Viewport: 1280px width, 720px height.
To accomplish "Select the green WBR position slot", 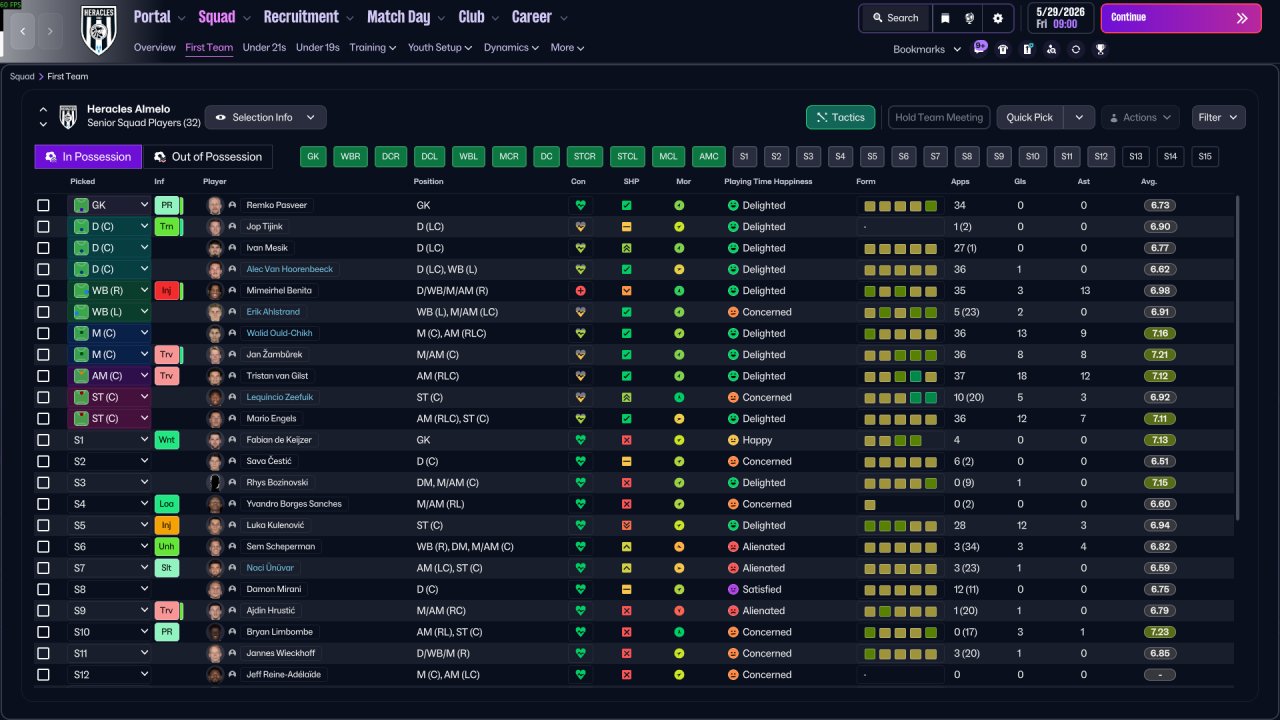I will click(350, 157).
